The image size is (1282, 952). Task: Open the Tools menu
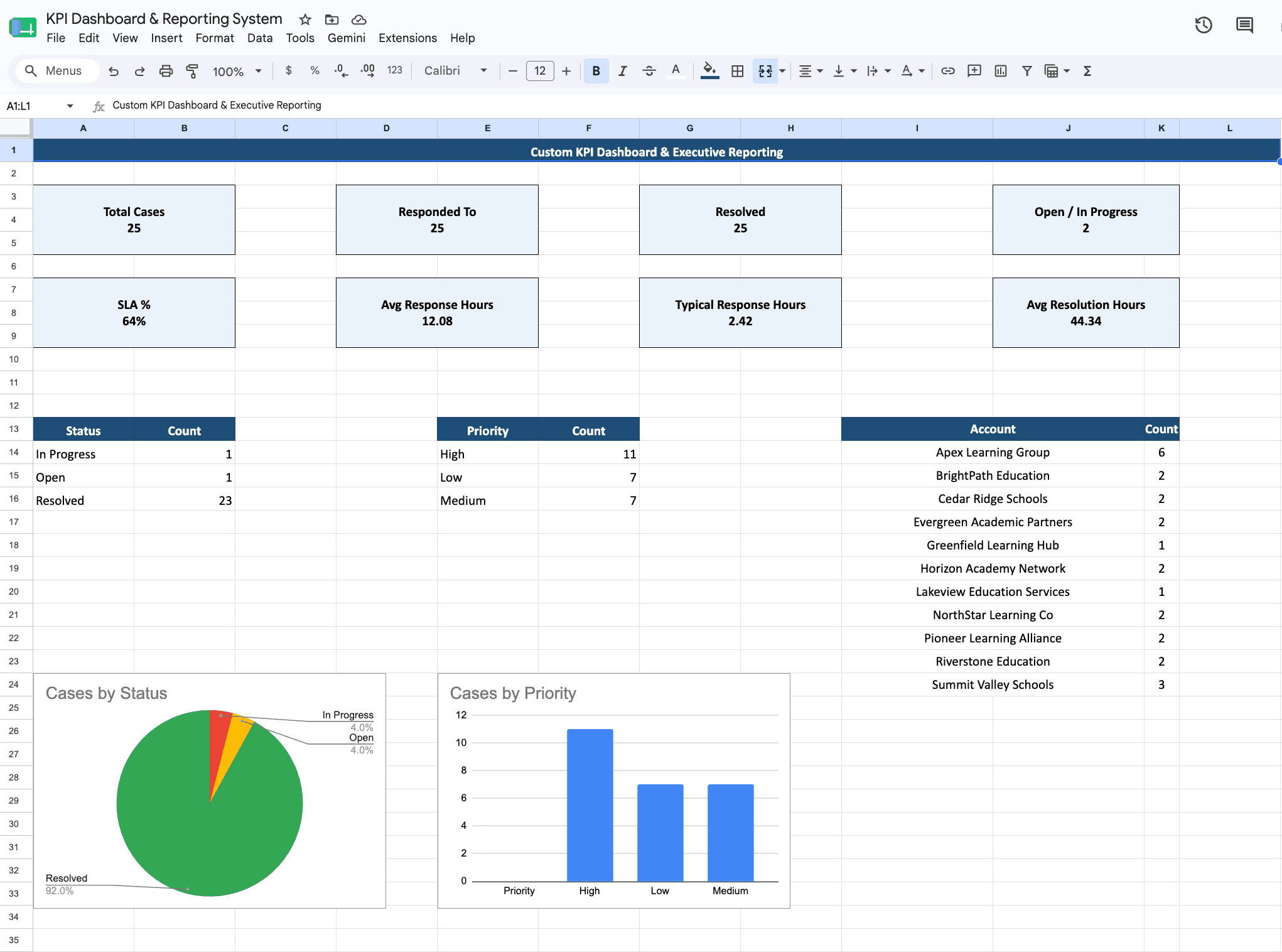tap(300, 38)
